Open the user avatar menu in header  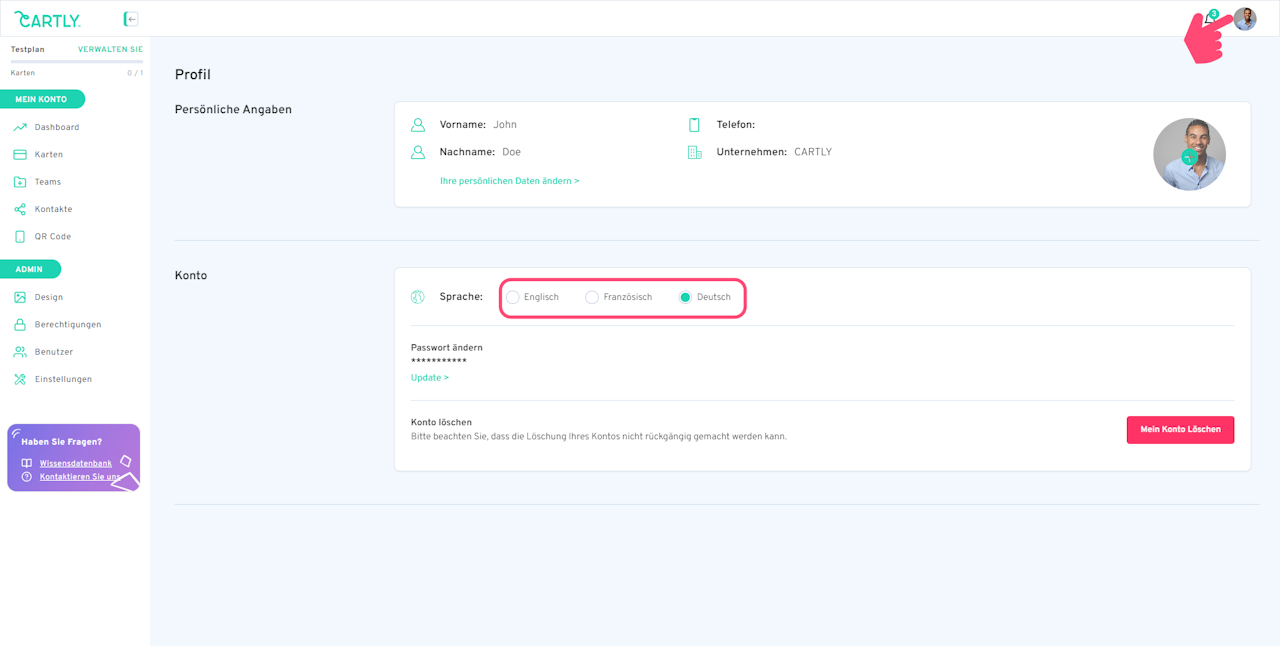1245,19
